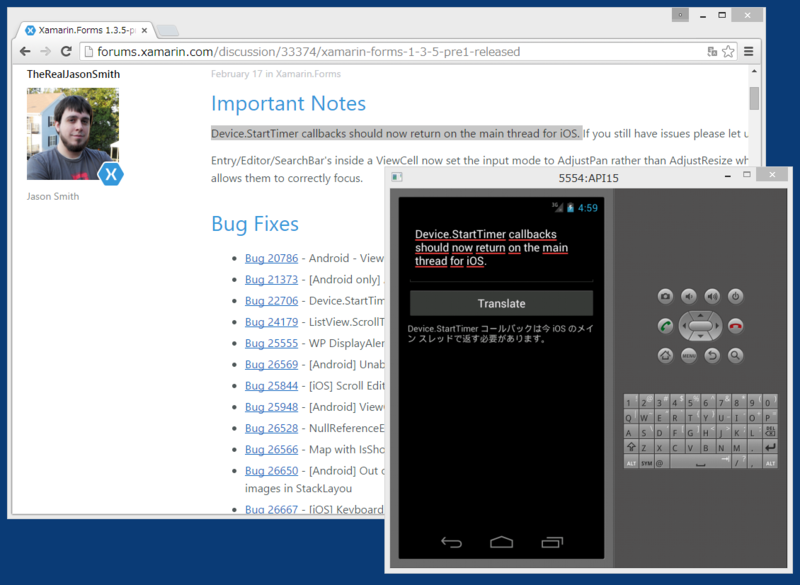
Task: Click the emulator search magnifier button
Action: [x=735, y=355]
